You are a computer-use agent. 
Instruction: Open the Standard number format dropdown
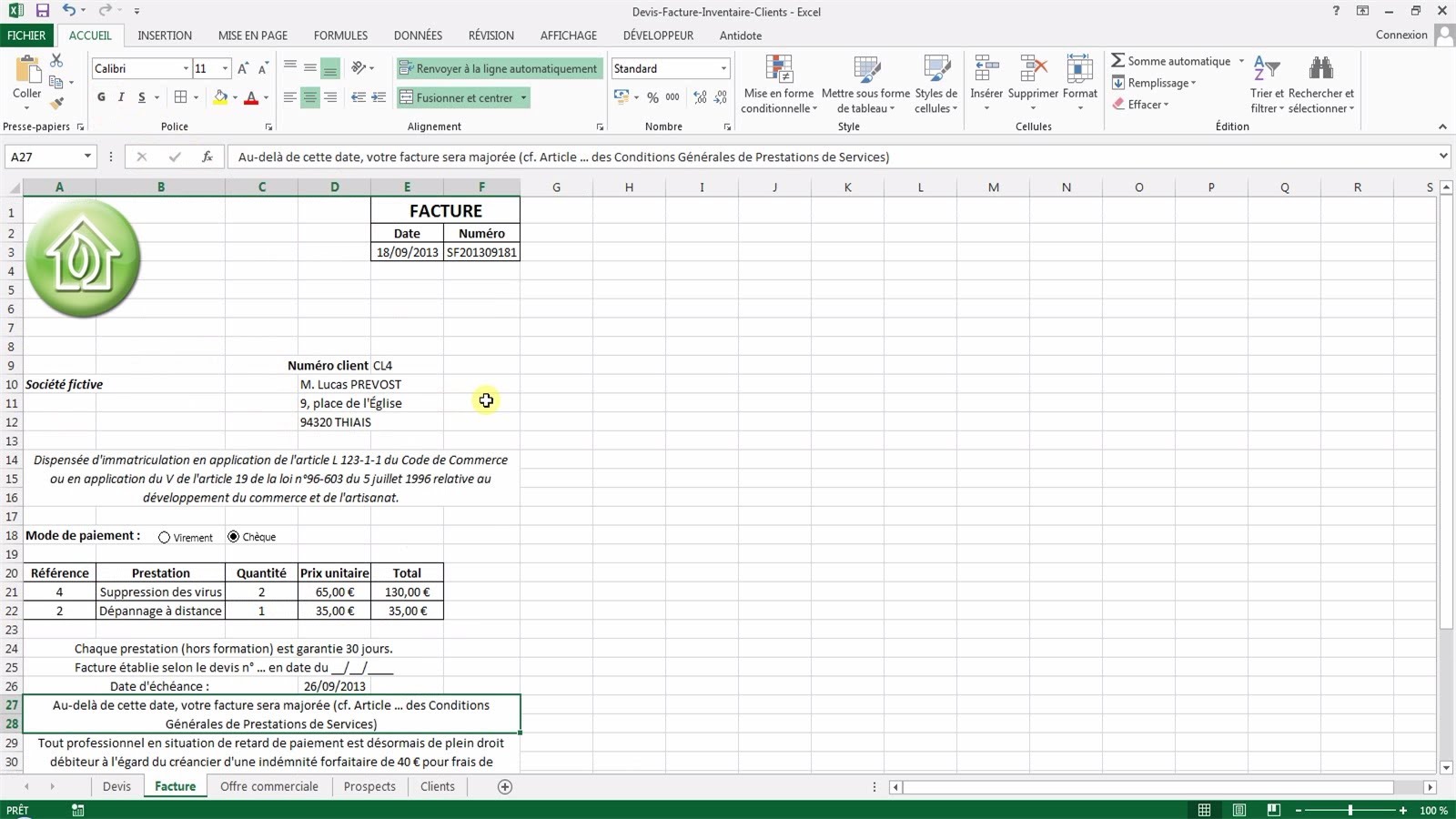(723, 68)
